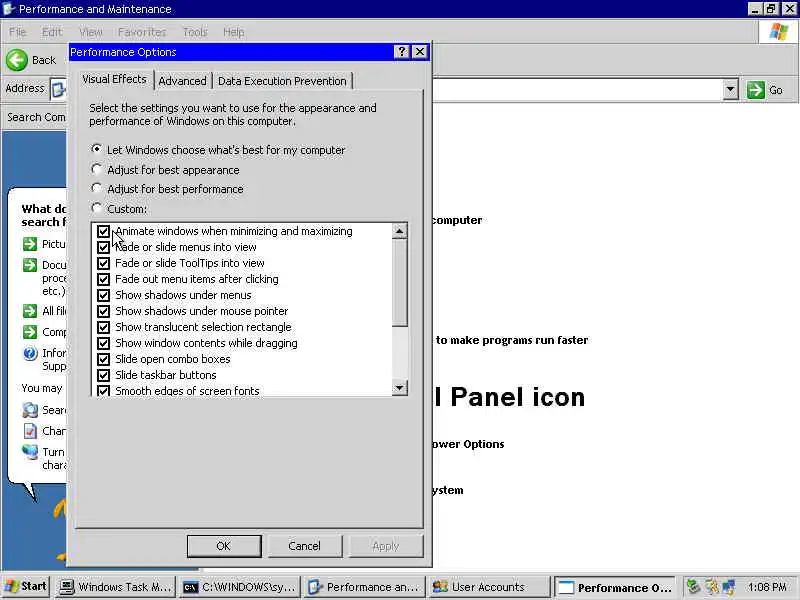Click the Apply button

point(386,546)
